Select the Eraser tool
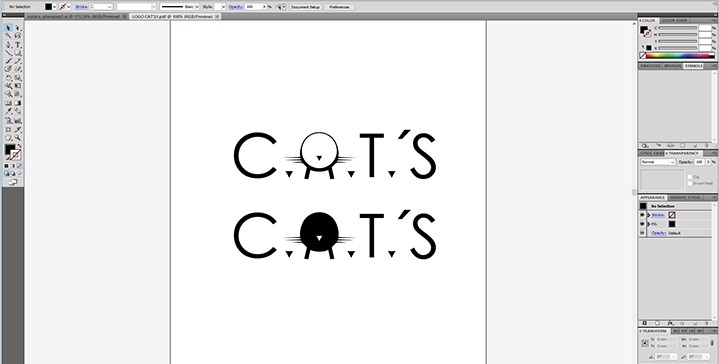719x364 pixels. 18,69
